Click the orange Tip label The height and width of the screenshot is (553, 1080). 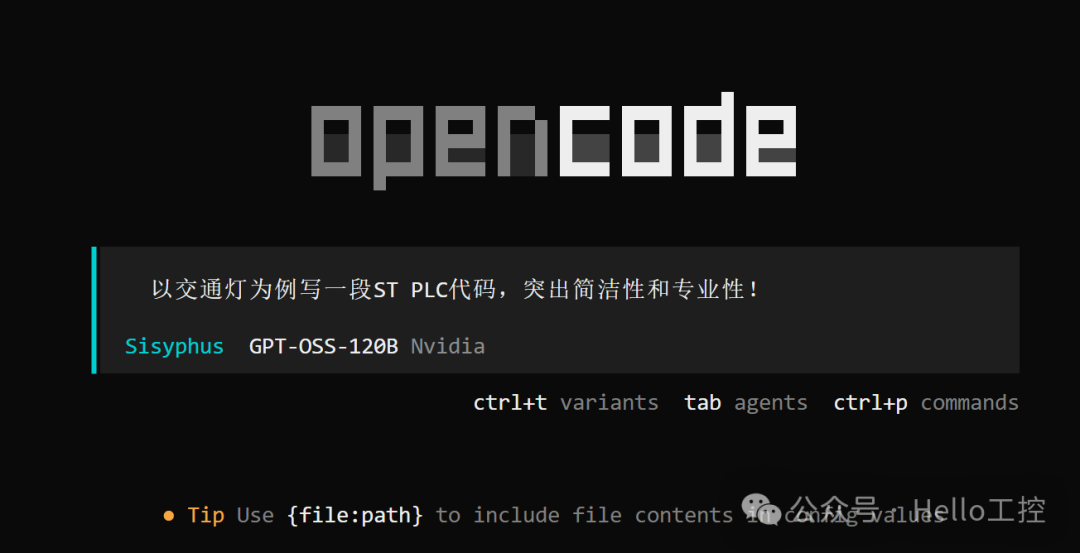[206, 515]
